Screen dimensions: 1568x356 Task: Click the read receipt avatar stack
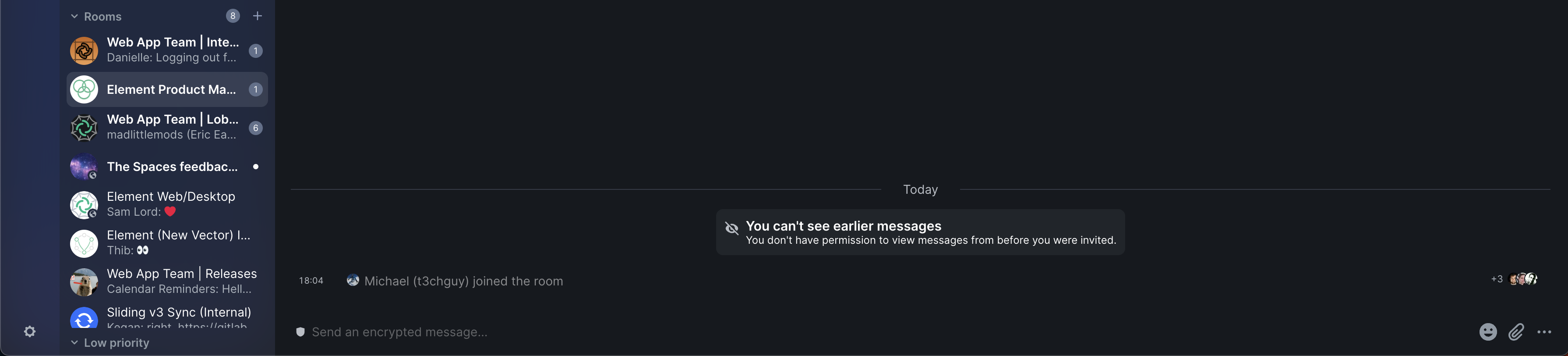click(x=1524, y=278)
